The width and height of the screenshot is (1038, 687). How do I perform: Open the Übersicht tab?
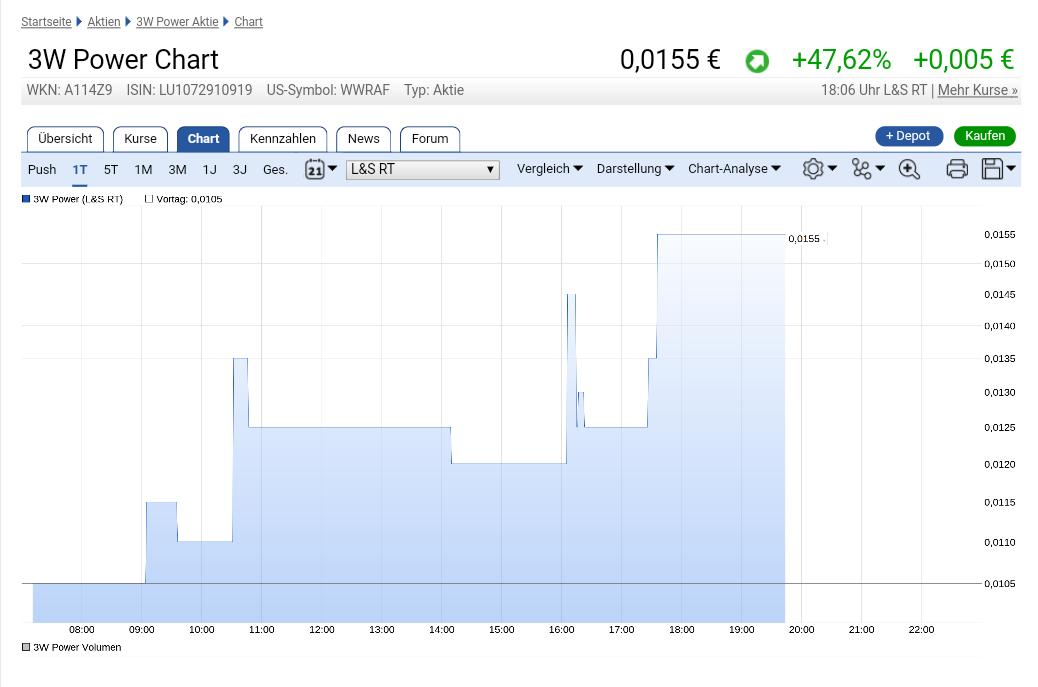(65, 139)
